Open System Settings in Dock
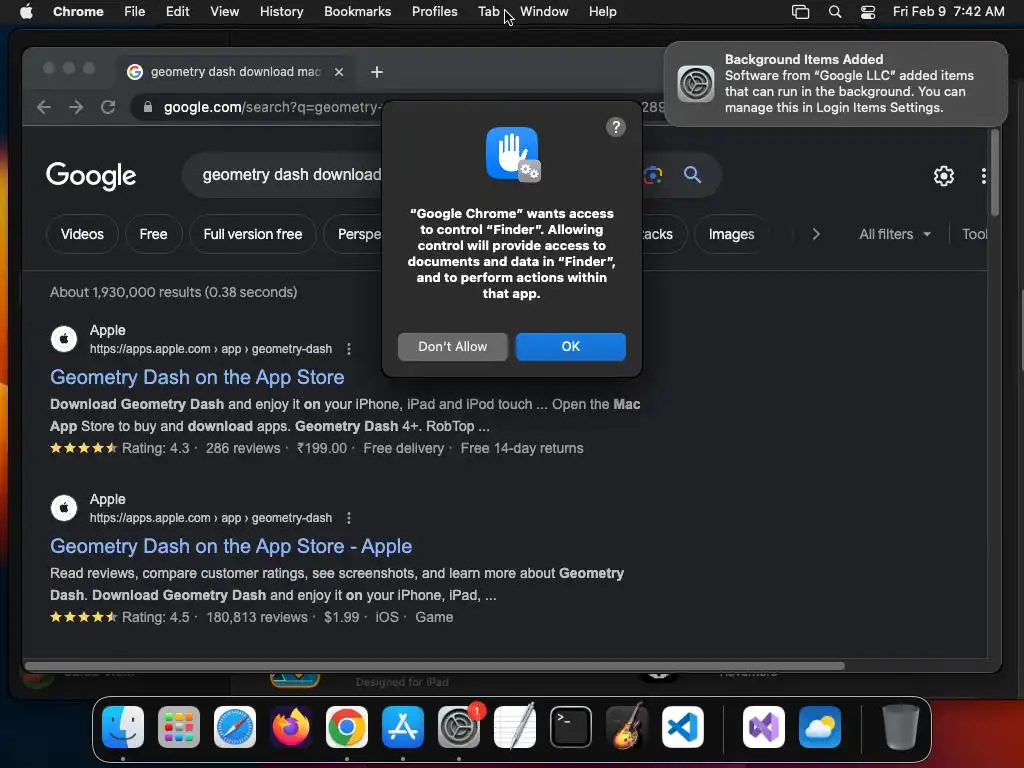 point(458,727)
